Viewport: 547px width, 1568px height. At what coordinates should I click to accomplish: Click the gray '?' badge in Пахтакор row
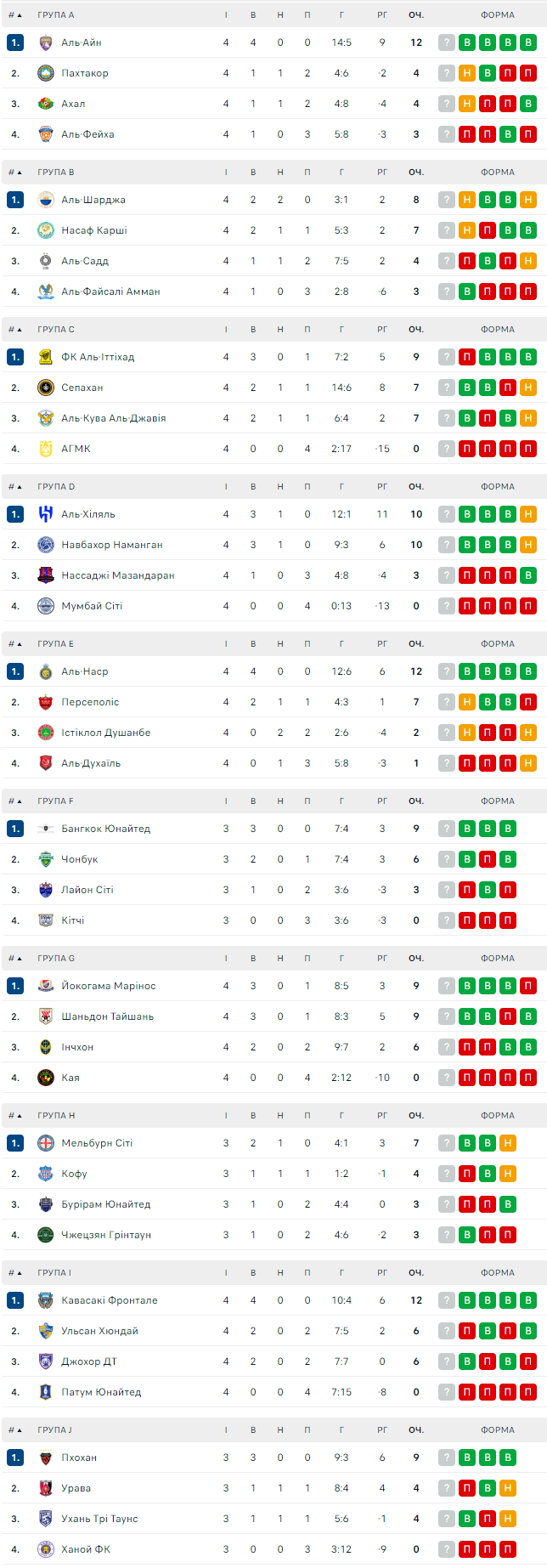446,73
